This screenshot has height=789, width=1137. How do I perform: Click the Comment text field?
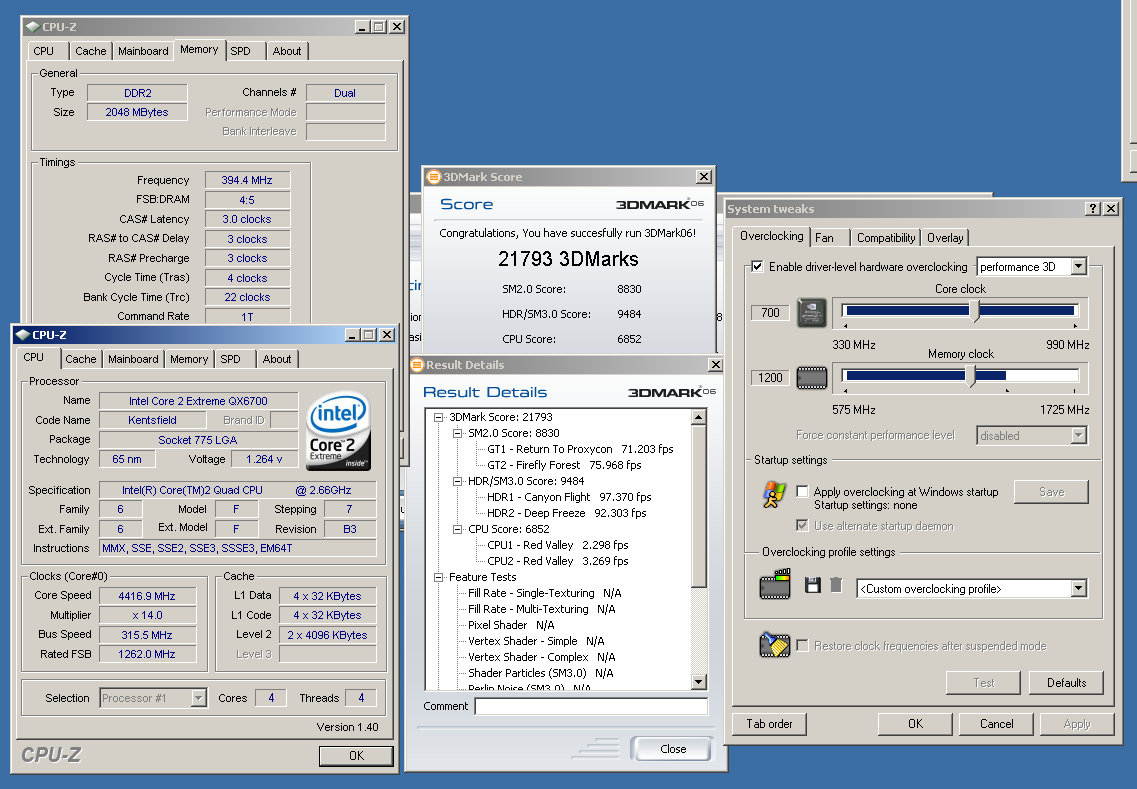590,706
